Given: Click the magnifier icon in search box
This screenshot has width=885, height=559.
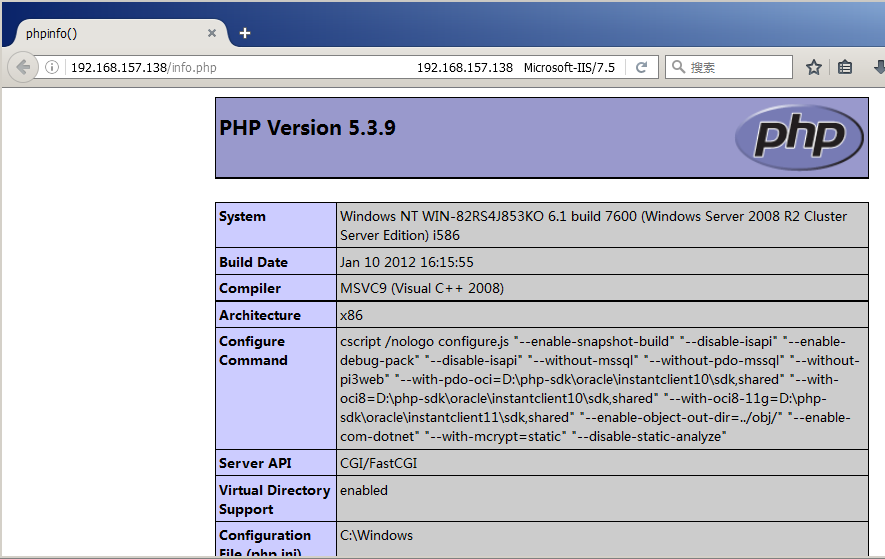Looking at the screenshot, I should coord(678,67).
